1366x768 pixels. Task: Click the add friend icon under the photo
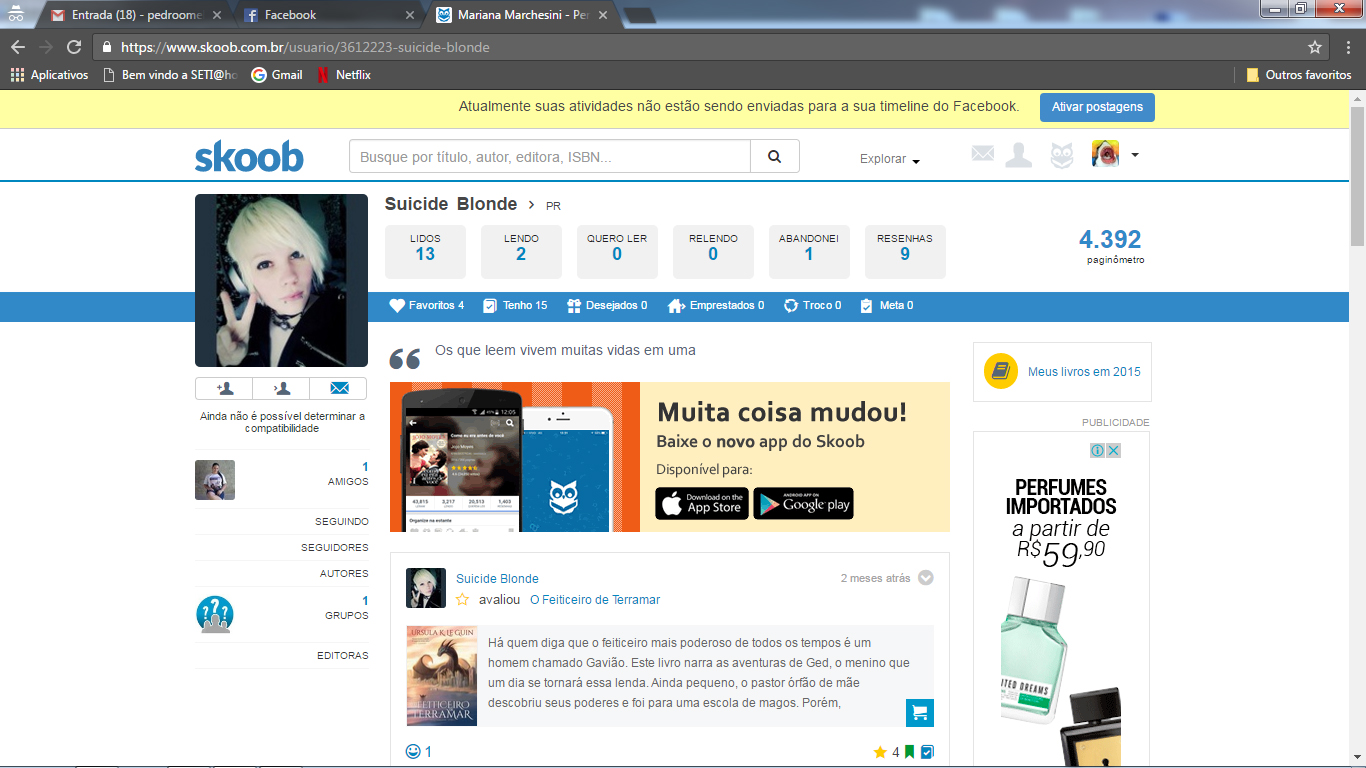[224, 388]
